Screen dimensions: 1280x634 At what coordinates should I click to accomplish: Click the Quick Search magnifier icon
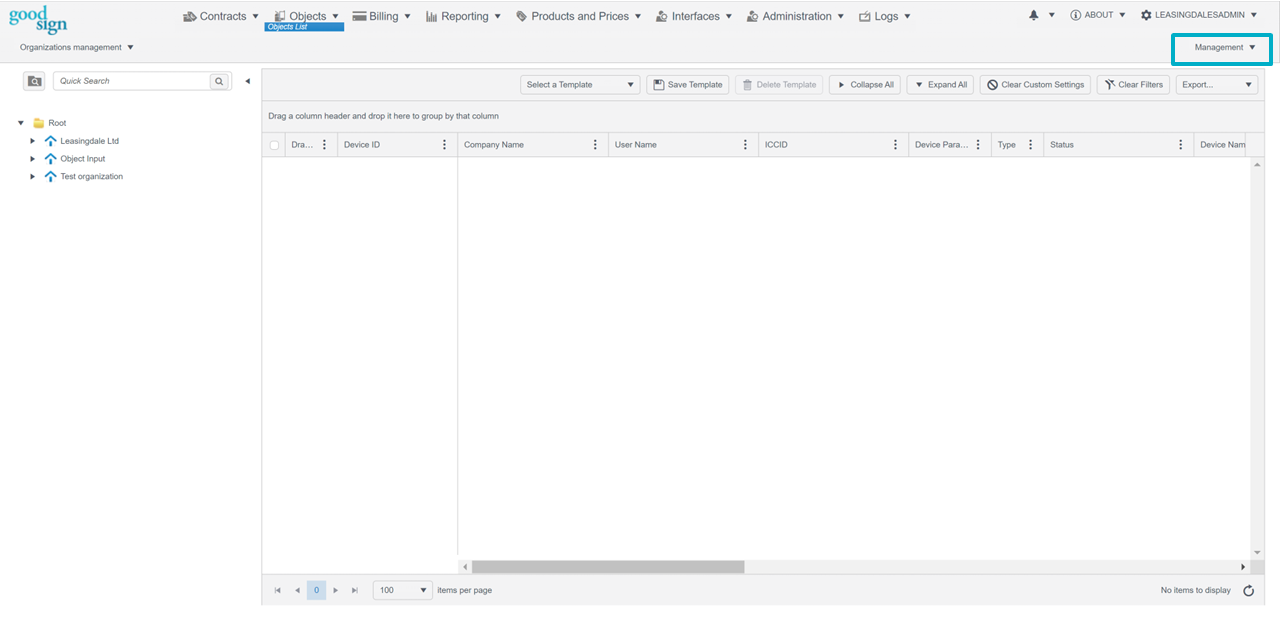tap(219, 81)
